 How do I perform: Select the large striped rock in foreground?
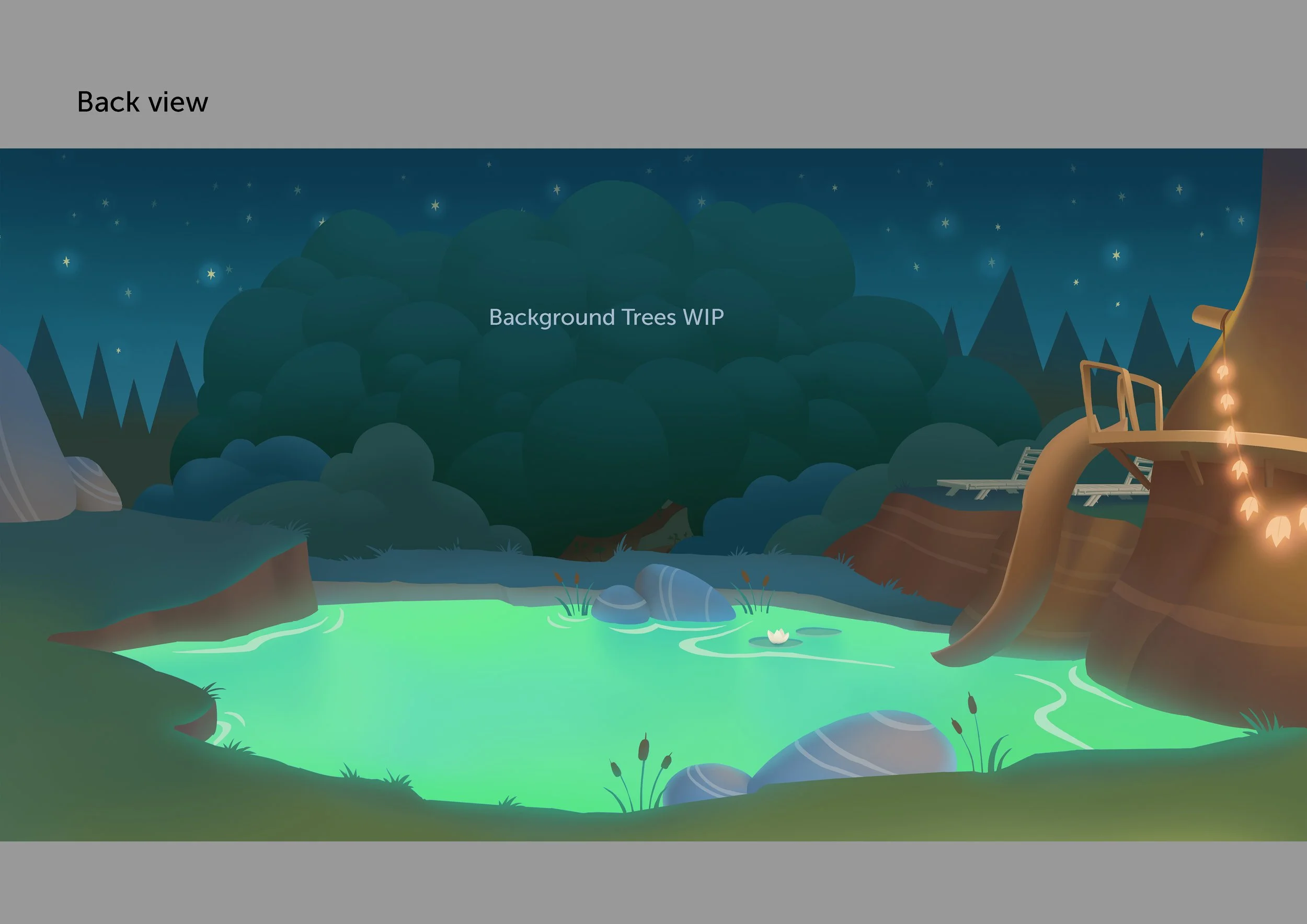pyautogui.click(x=854, y=745)
